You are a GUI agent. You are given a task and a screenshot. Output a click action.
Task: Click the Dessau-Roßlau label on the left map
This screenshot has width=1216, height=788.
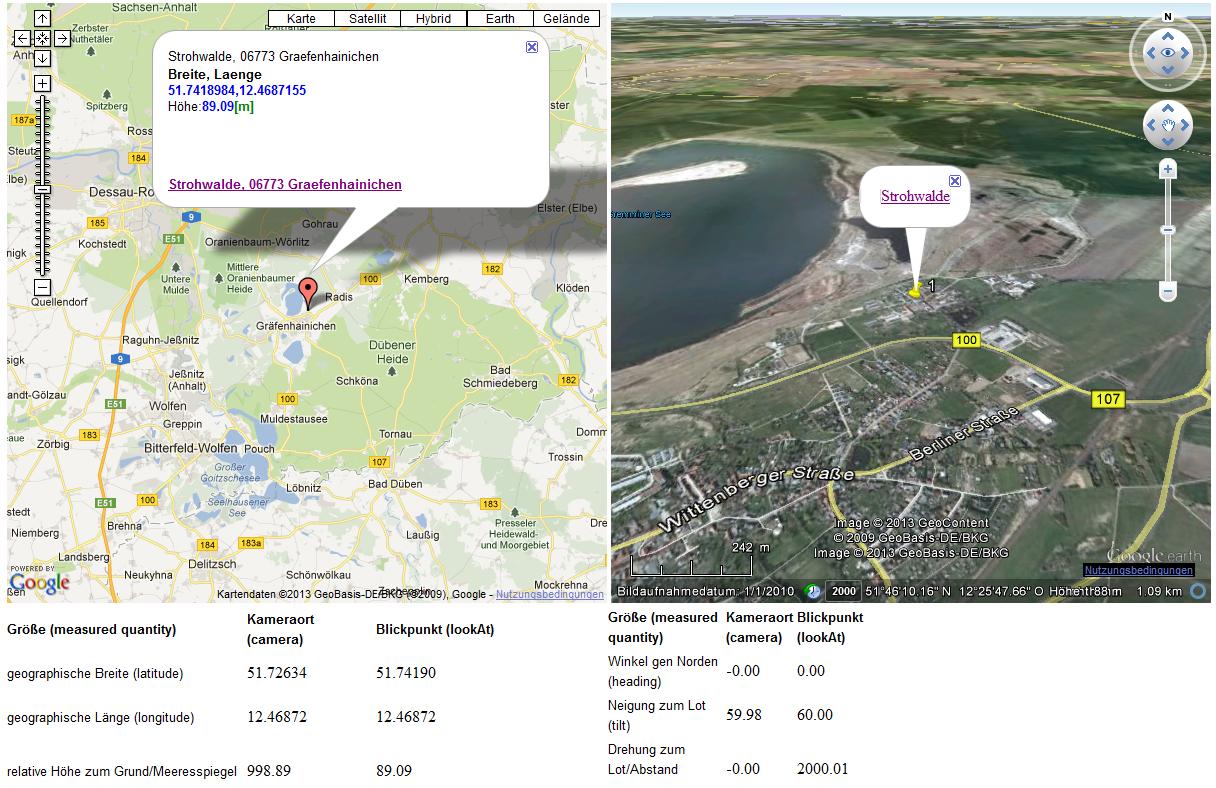[x=123, y=194]
